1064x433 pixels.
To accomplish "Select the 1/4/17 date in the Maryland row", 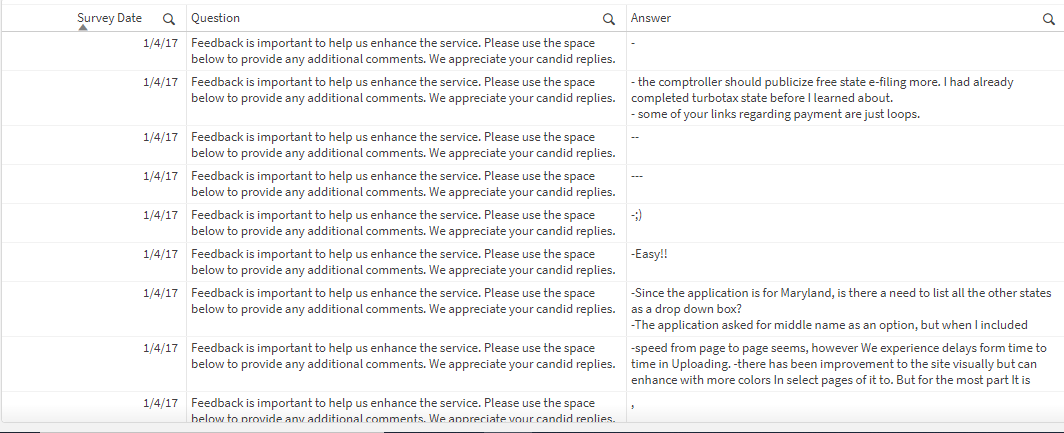I will (x=160, y=293).
